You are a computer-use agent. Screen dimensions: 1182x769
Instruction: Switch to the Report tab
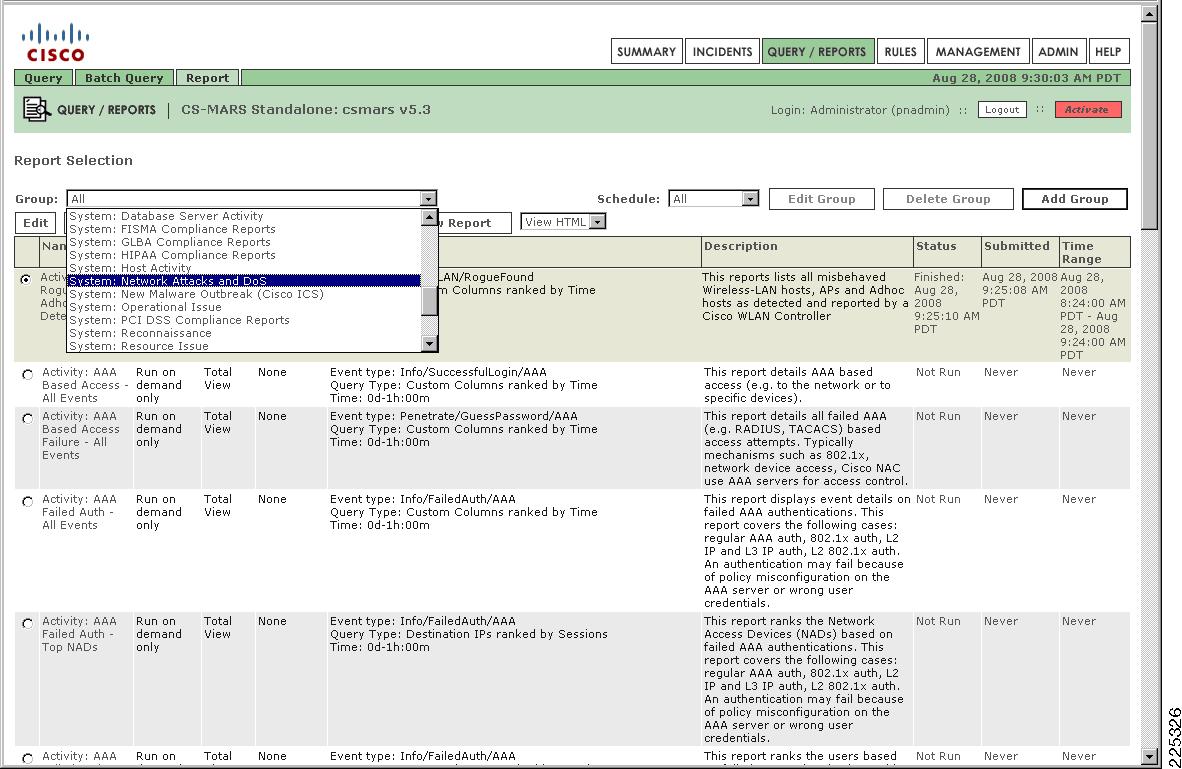[x=207, y=77]
